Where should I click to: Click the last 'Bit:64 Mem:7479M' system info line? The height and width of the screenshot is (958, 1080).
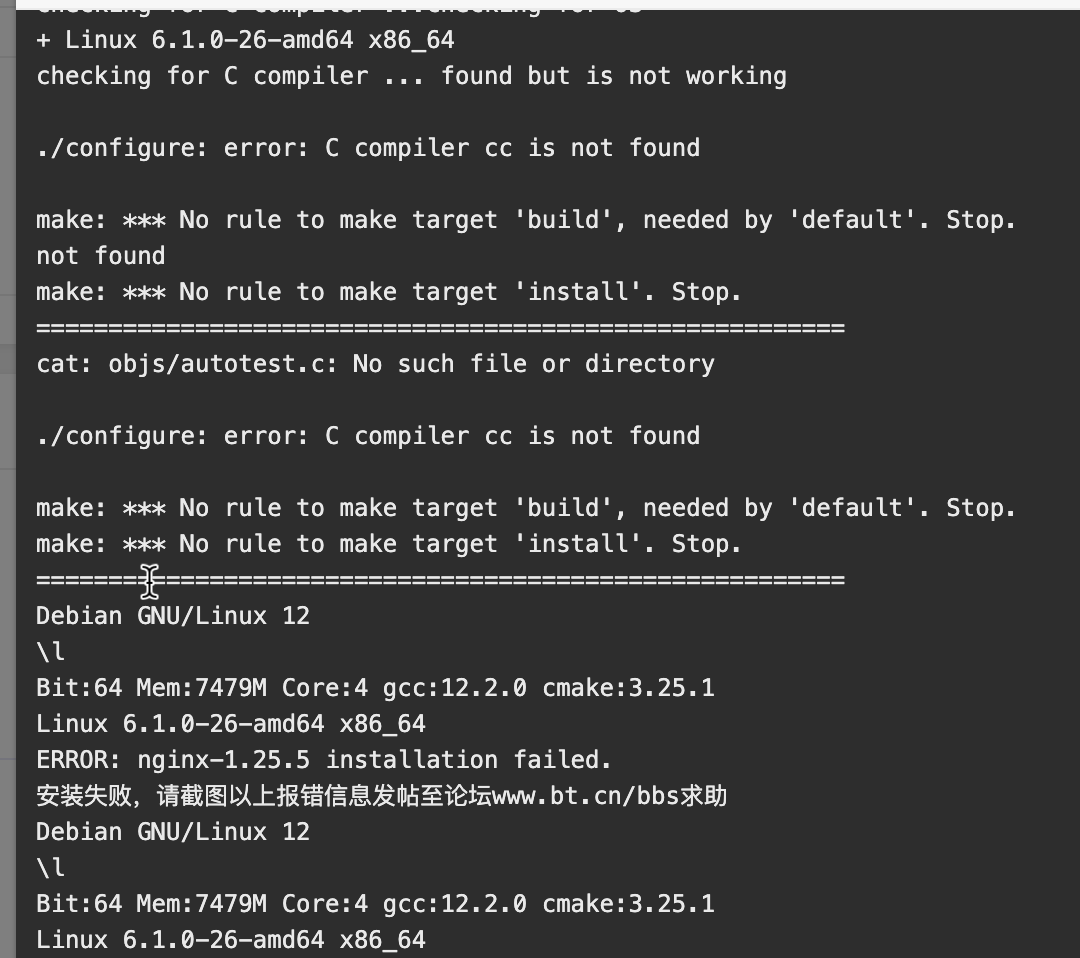point(375,904)
